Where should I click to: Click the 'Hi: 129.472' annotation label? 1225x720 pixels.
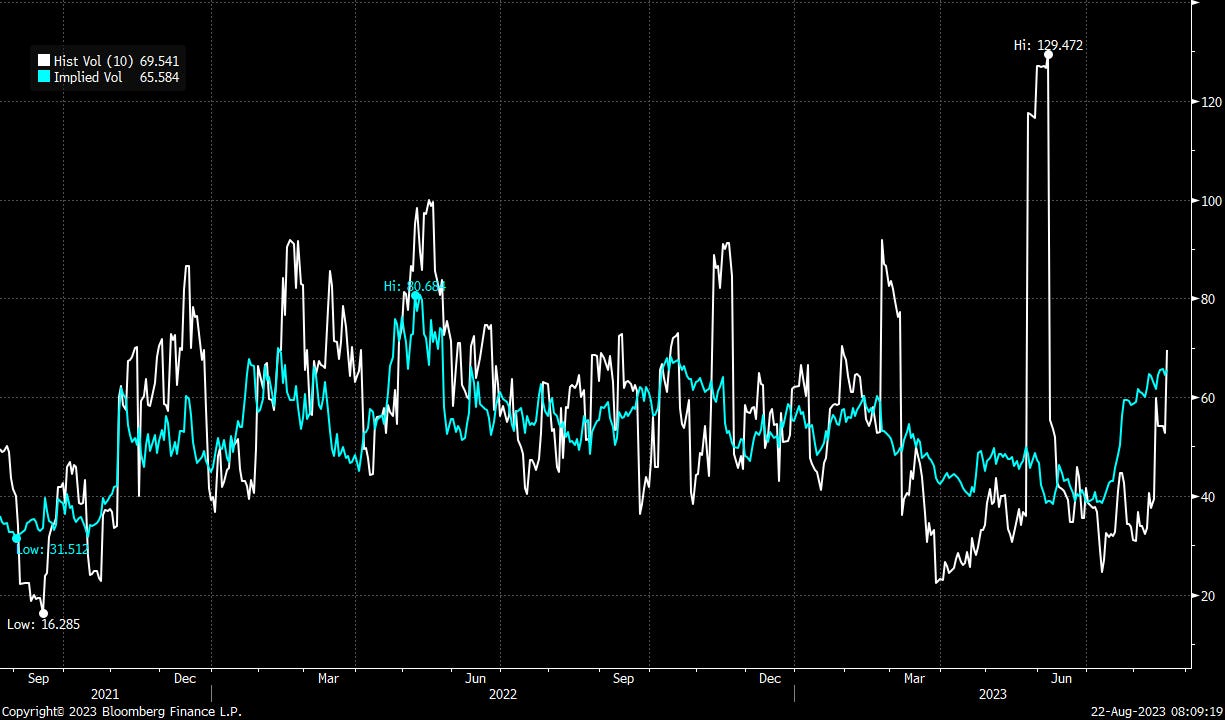coord(1050,45)
